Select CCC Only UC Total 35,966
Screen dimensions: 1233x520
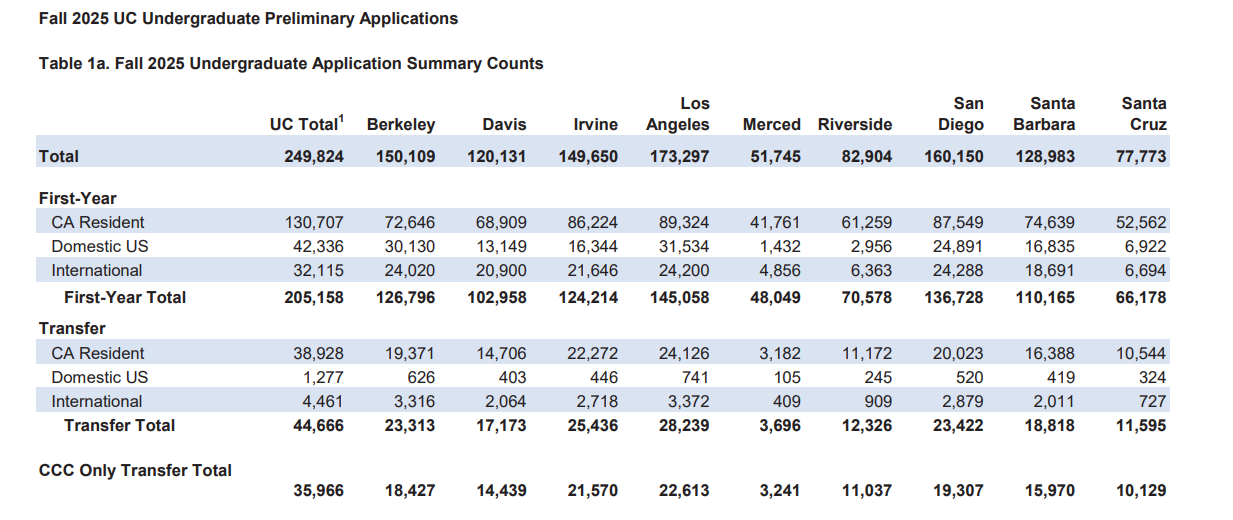coord(318,491)
